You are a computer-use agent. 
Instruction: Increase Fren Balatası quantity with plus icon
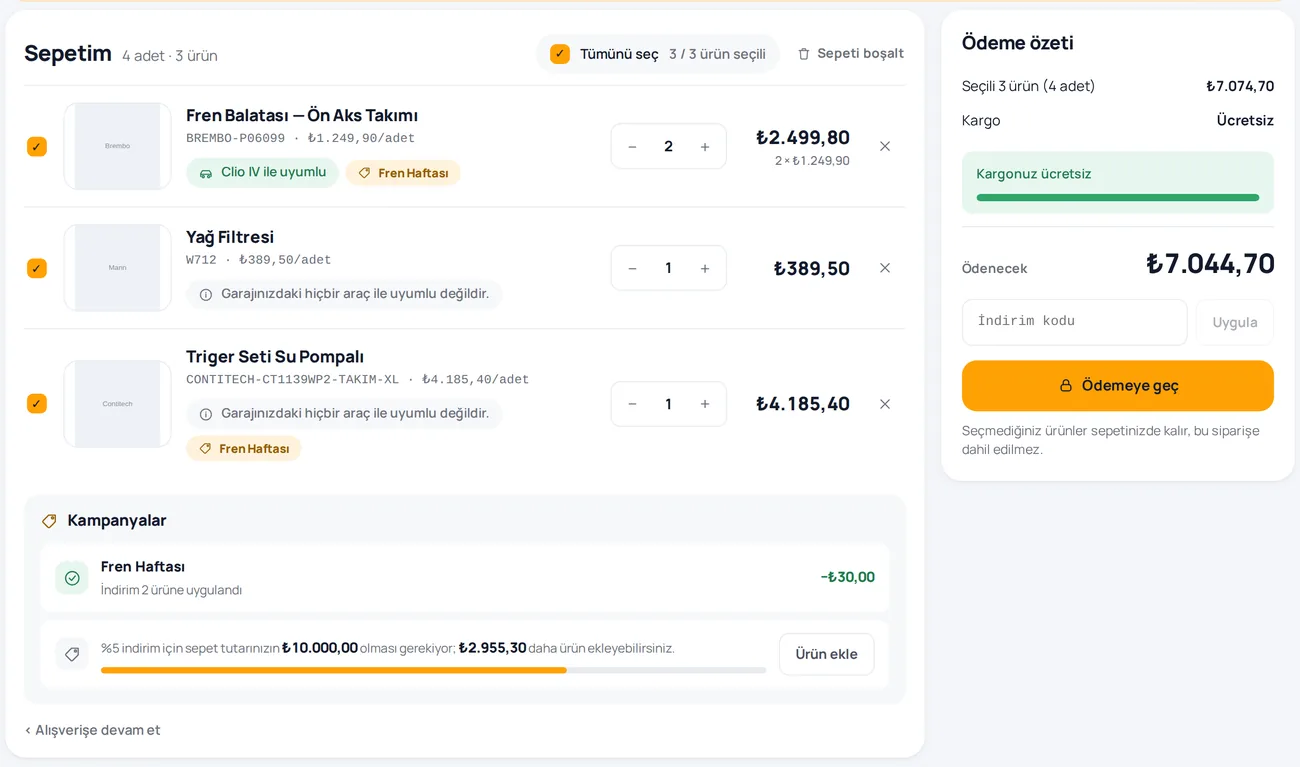click(705, 147)
